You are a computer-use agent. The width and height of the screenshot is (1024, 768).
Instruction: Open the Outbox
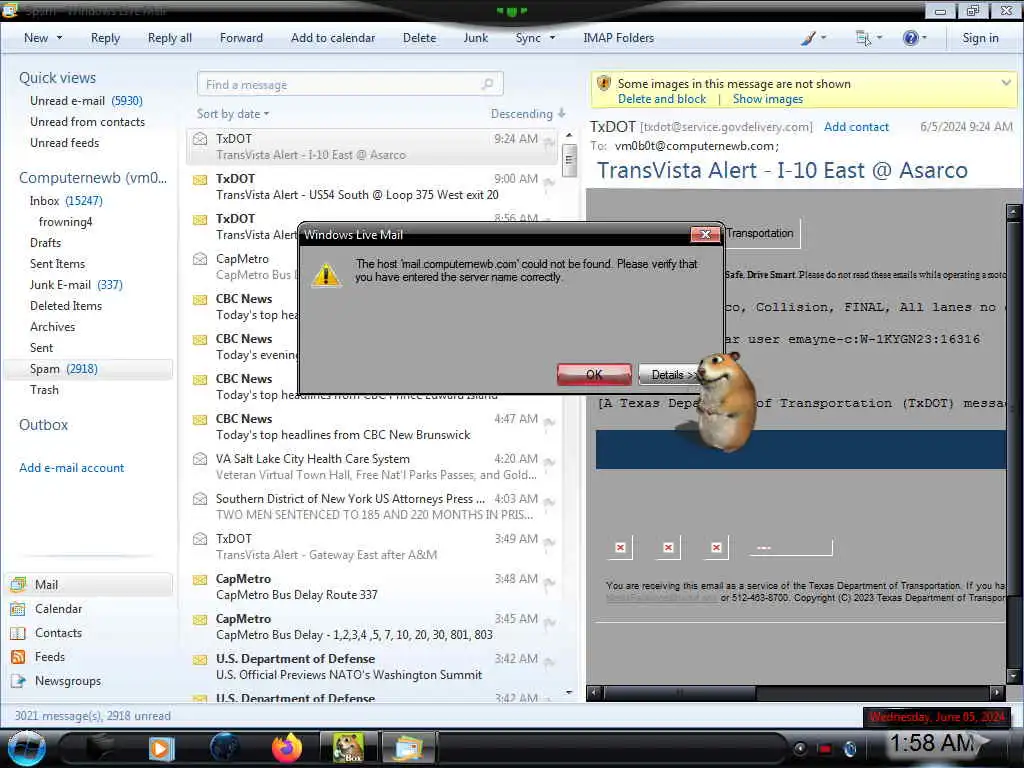[x=43, y=424]
